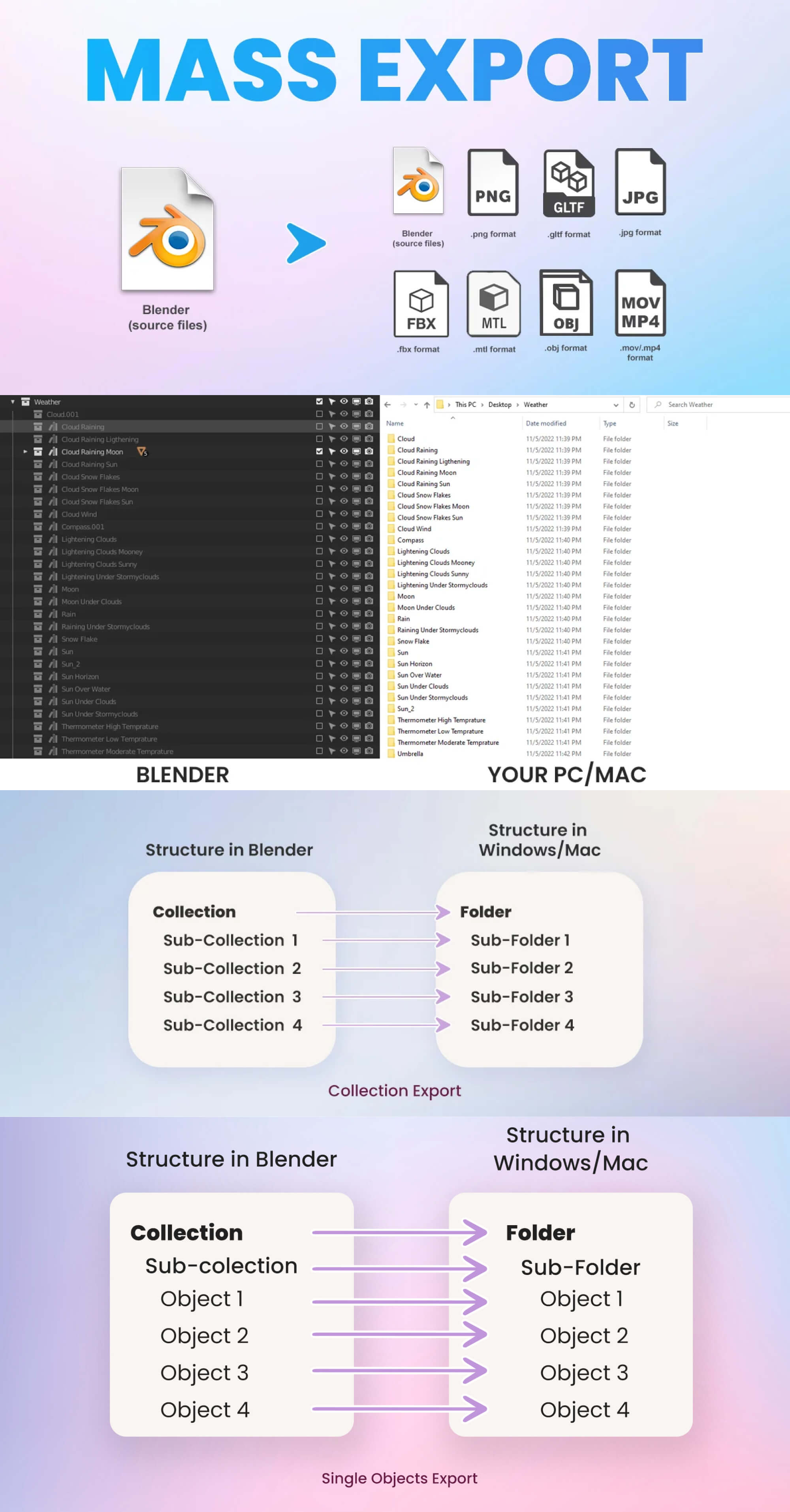
Task: Click the filter flag icon on the Weather collection row
Action: [x=332, y=401]
